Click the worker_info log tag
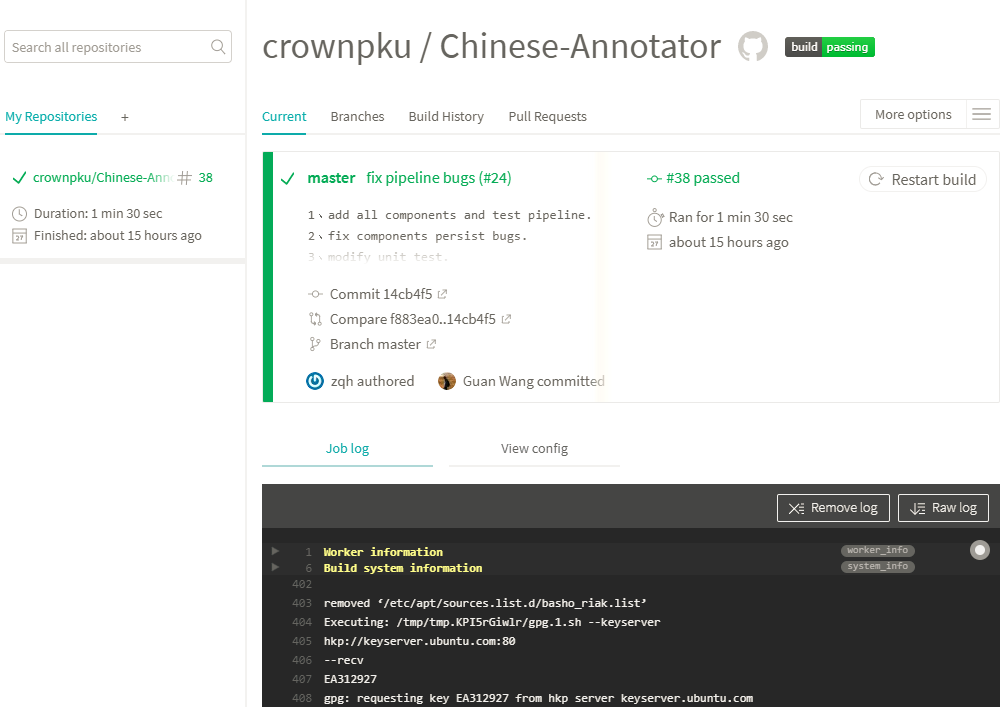This screenshot has height=707, width=1004. (877, 550)
